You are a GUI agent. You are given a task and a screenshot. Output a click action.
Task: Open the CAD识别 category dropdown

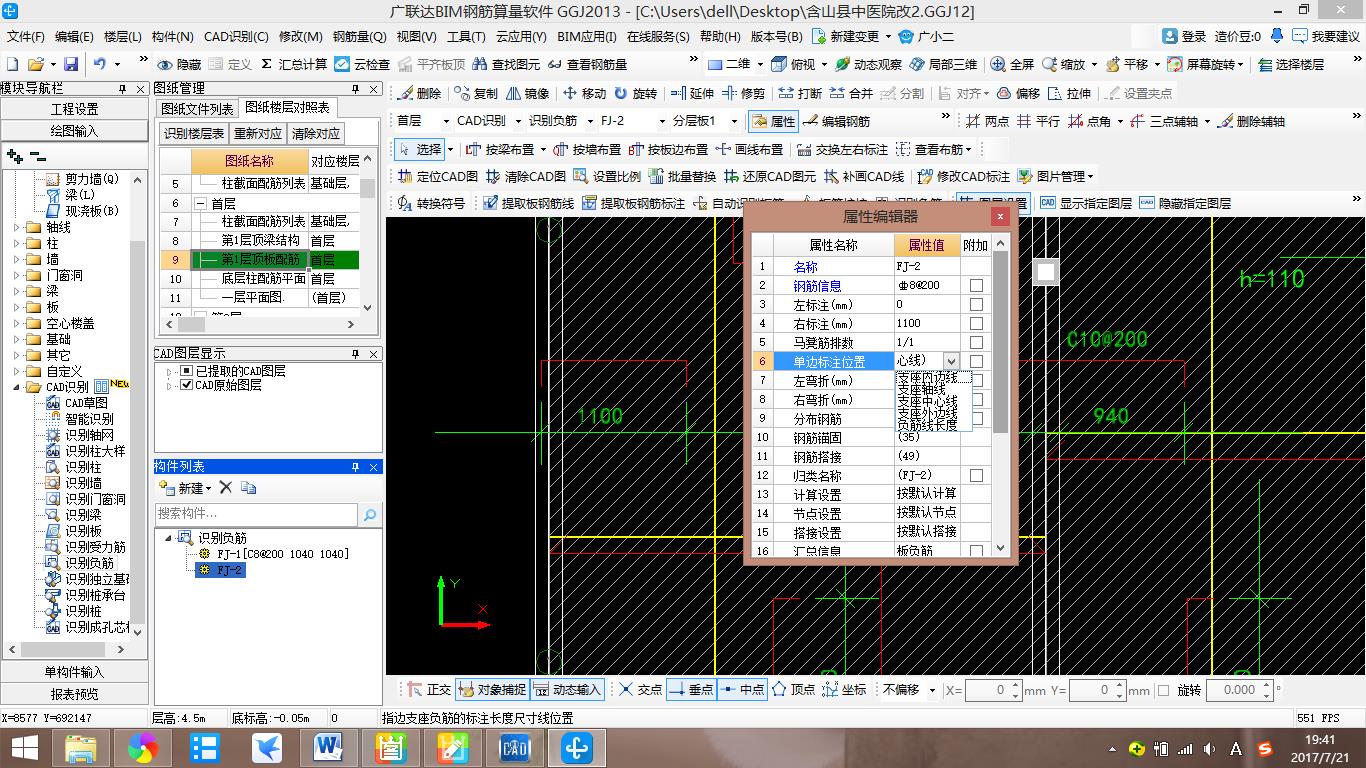(x=517, y=121)
